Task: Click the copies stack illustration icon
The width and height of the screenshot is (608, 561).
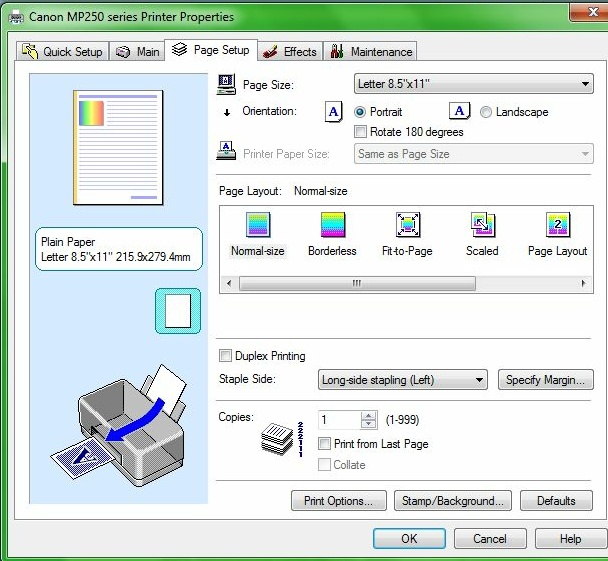Action: pyautogui.click(x=277, y=438)
